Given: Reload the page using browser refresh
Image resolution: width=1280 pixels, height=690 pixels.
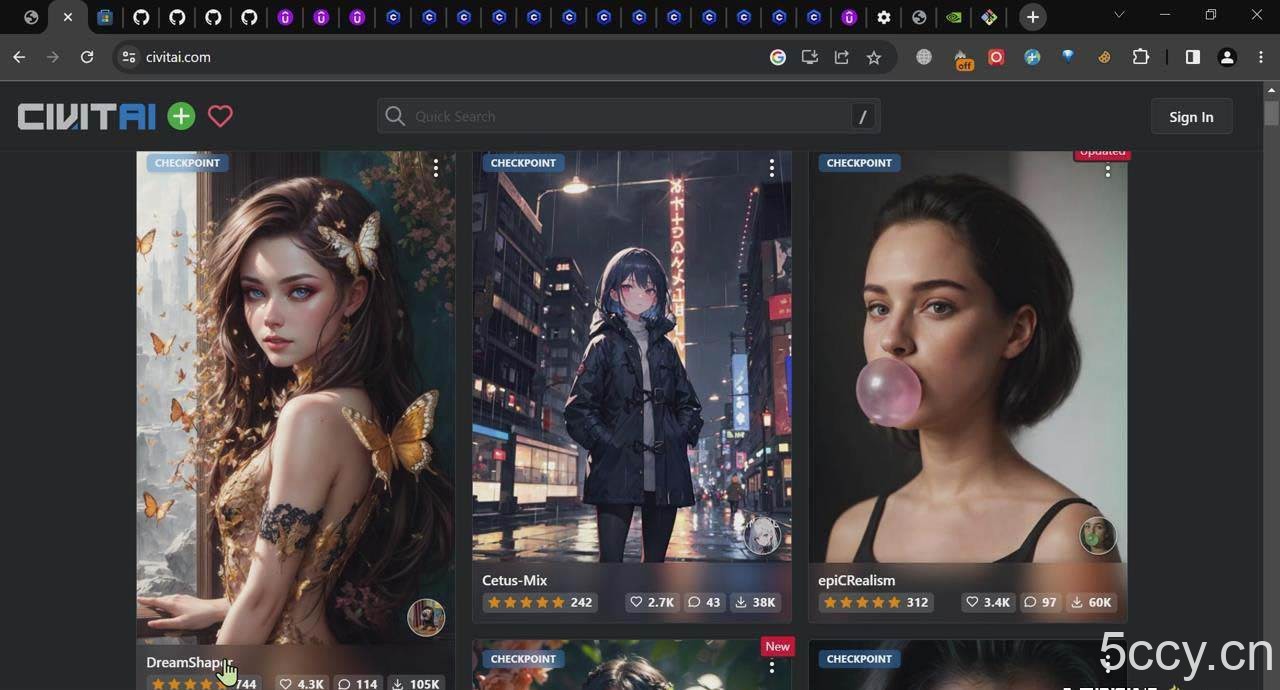Looking at the screenshot, I should coord(87,57).
